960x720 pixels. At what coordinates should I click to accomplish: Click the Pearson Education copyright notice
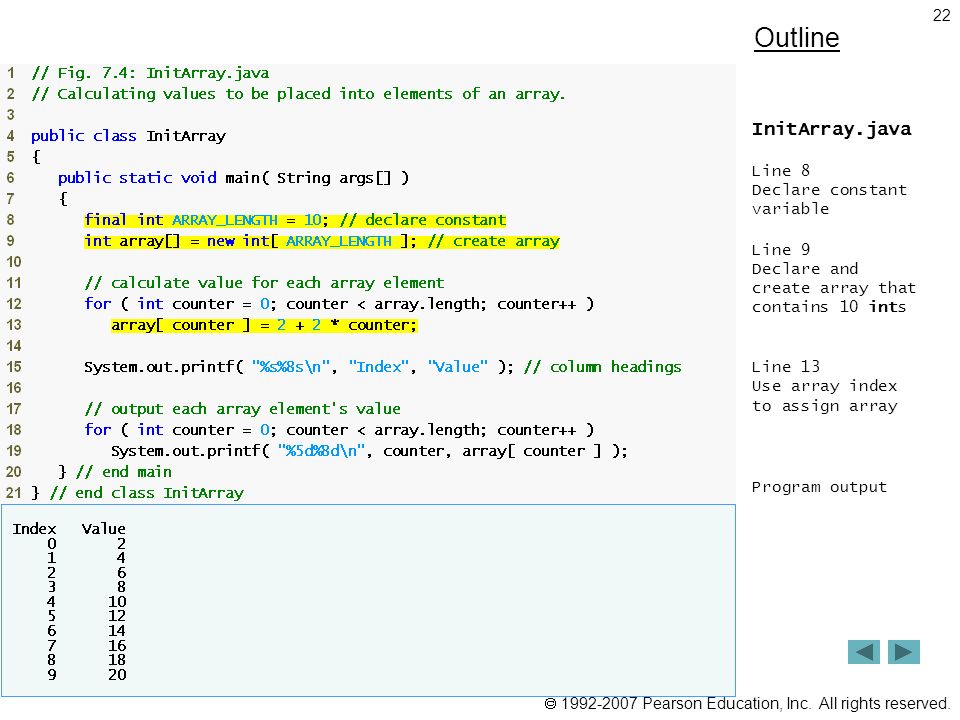[746, 704]
